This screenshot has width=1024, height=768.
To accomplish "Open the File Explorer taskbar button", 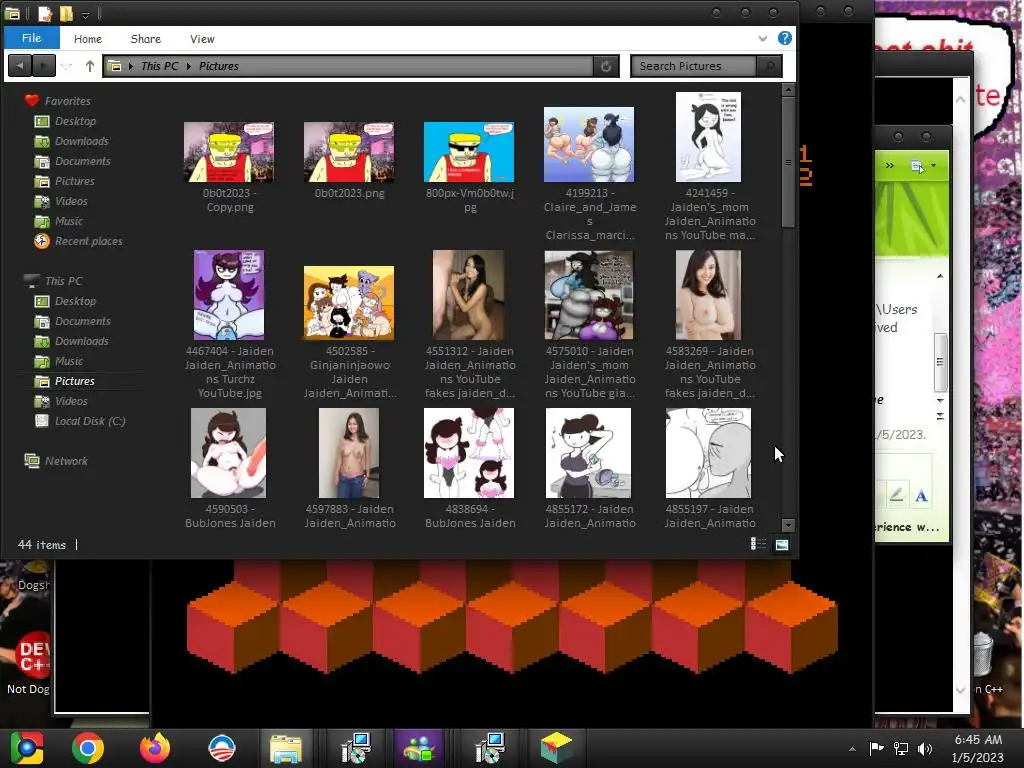I will (285, 748).
